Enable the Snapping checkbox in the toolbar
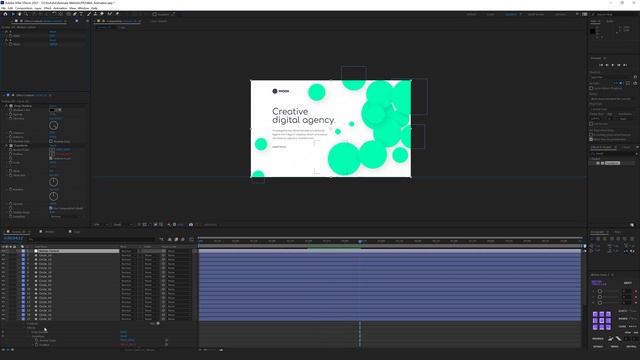 tap(154, 14)
